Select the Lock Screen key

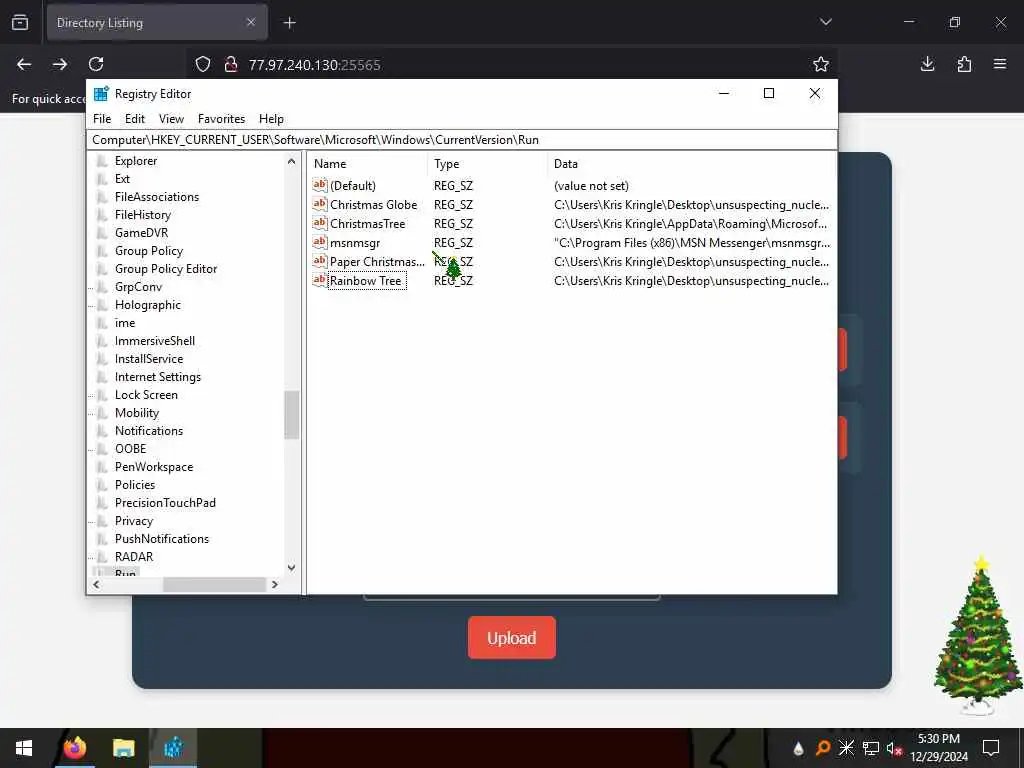pyautogui.click(x=146, y=394)
